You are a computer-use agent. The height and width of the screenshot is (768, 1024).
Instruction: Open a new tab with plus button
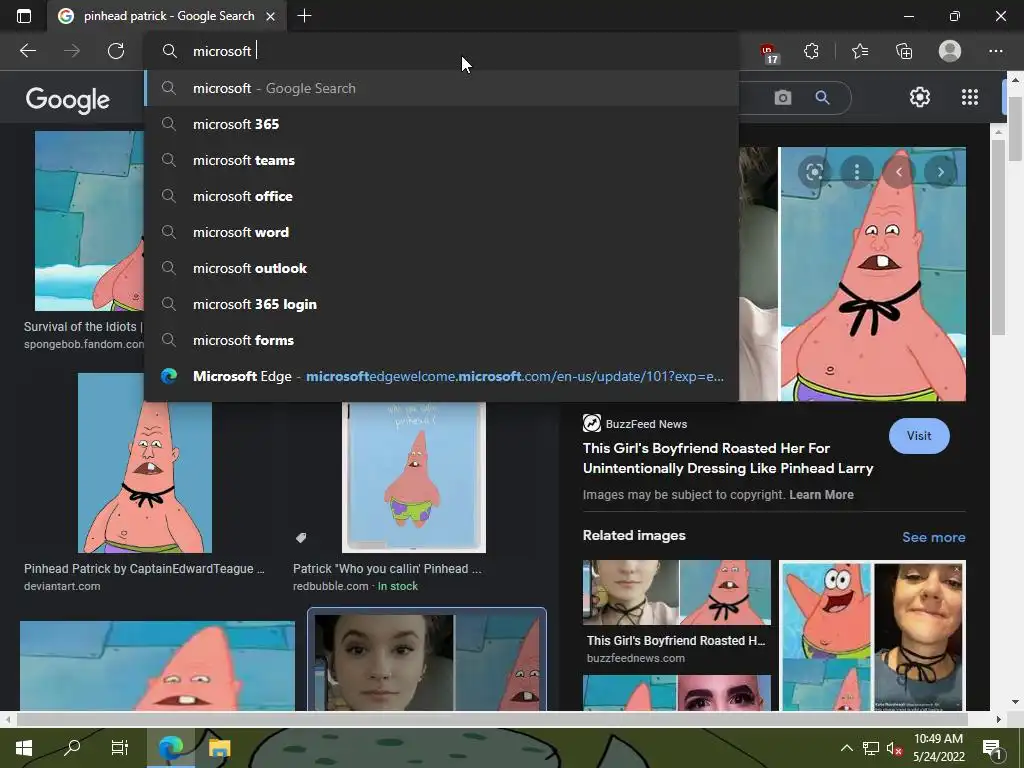pos(304,16)
